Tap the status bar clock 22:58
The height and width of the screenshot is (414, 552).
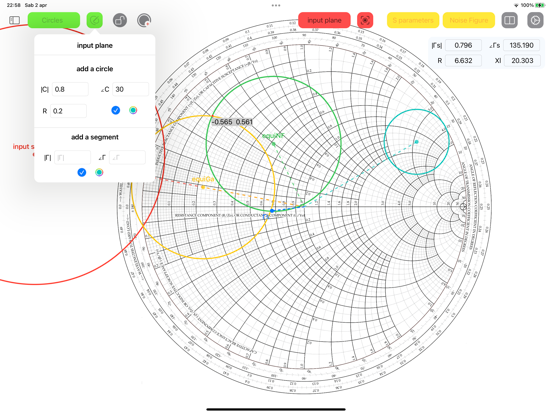(x=14, y=5)
